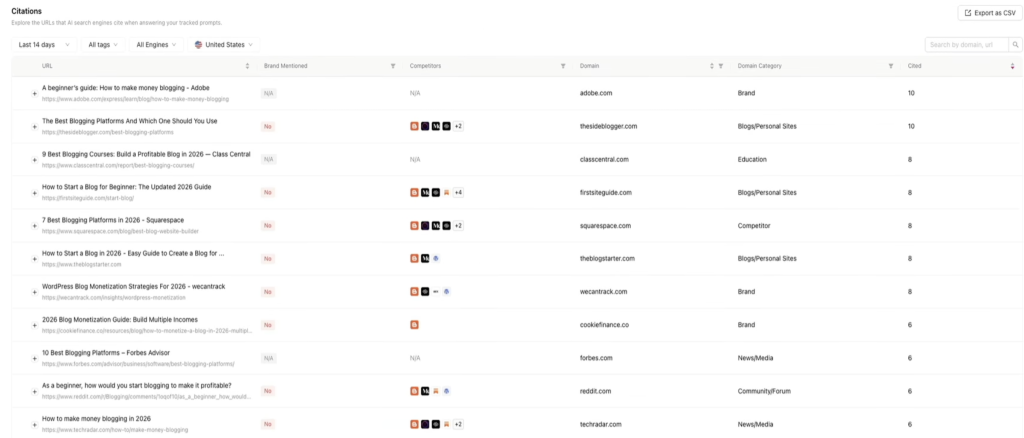Click +2 competitors badge in techradar row
1024x438 pixels.
pos(458,424)
